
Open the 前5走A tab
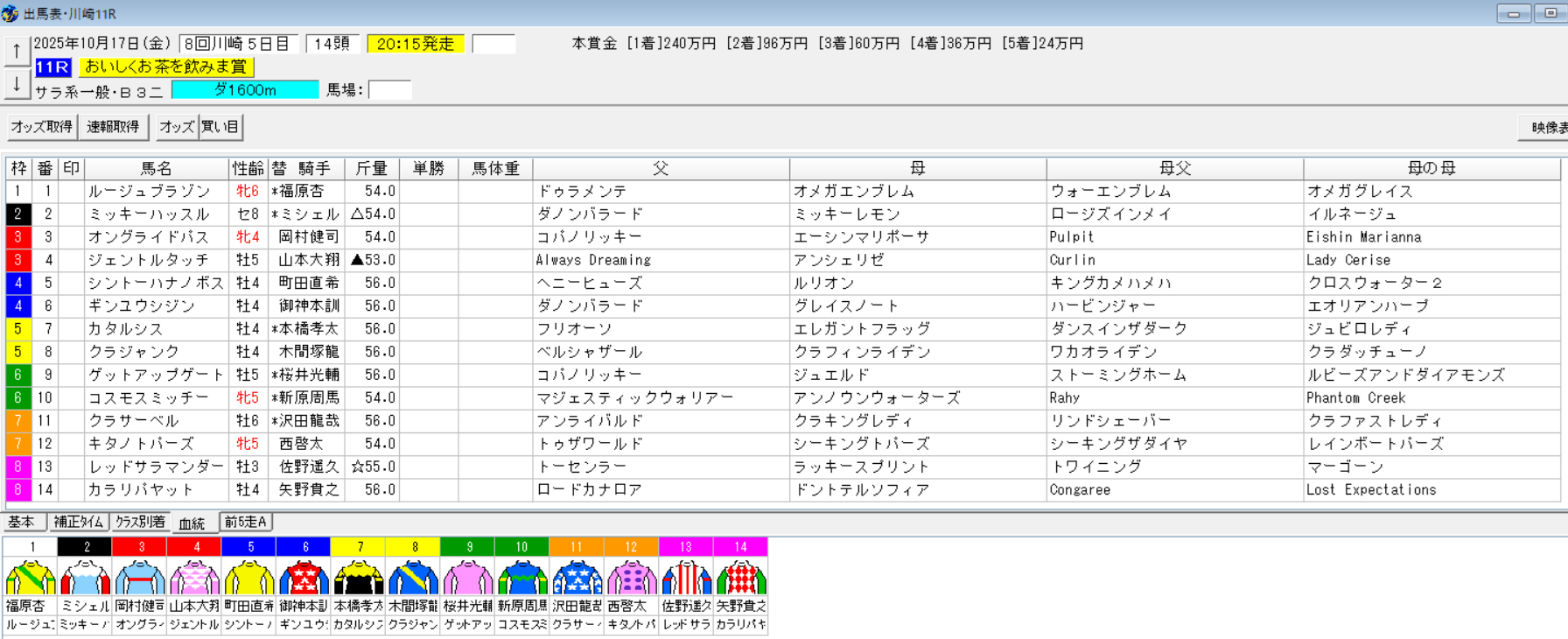pos(246,522)
